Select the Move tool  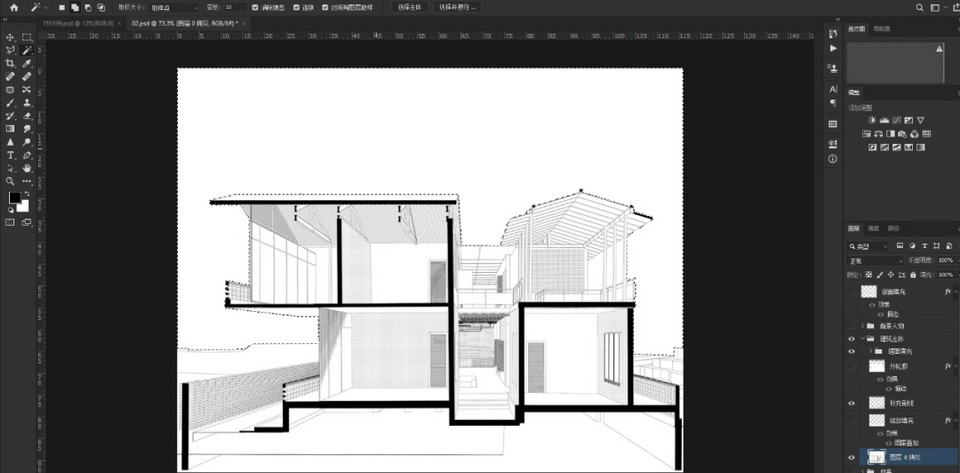10,37
